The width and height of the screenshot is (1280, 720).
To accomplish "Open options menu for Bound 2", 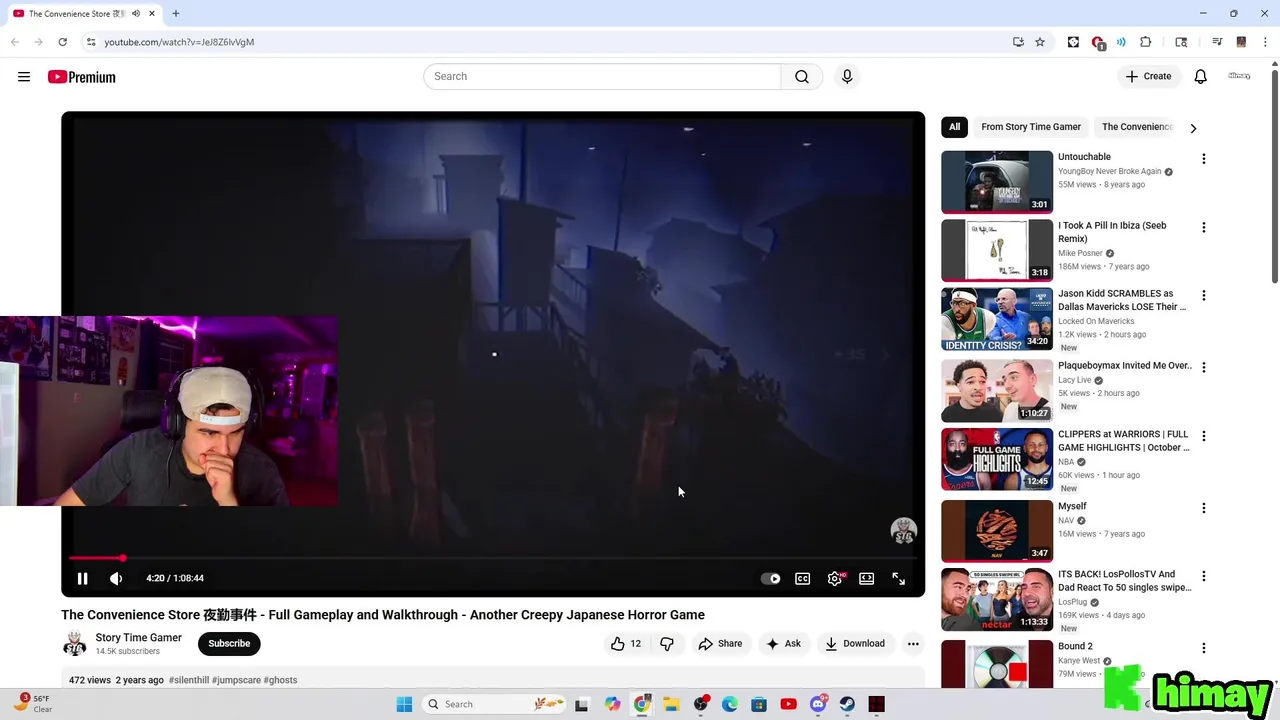I will [x=1204, y=648].
